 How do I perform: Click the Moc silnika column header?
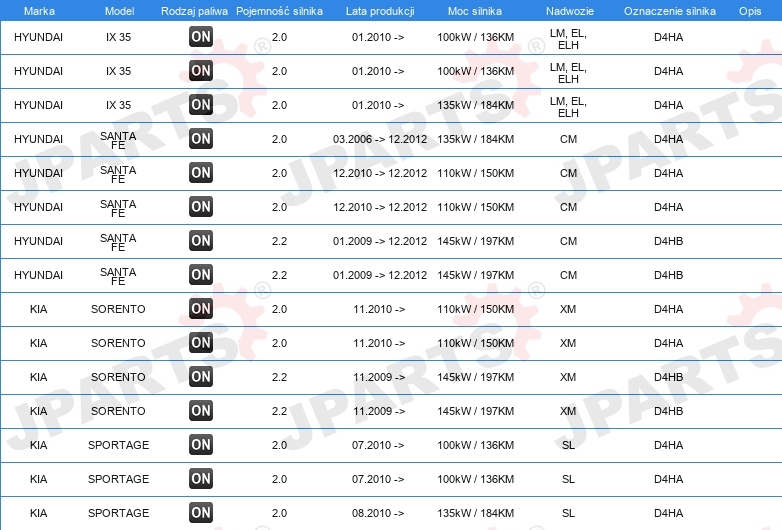(475, 11)
